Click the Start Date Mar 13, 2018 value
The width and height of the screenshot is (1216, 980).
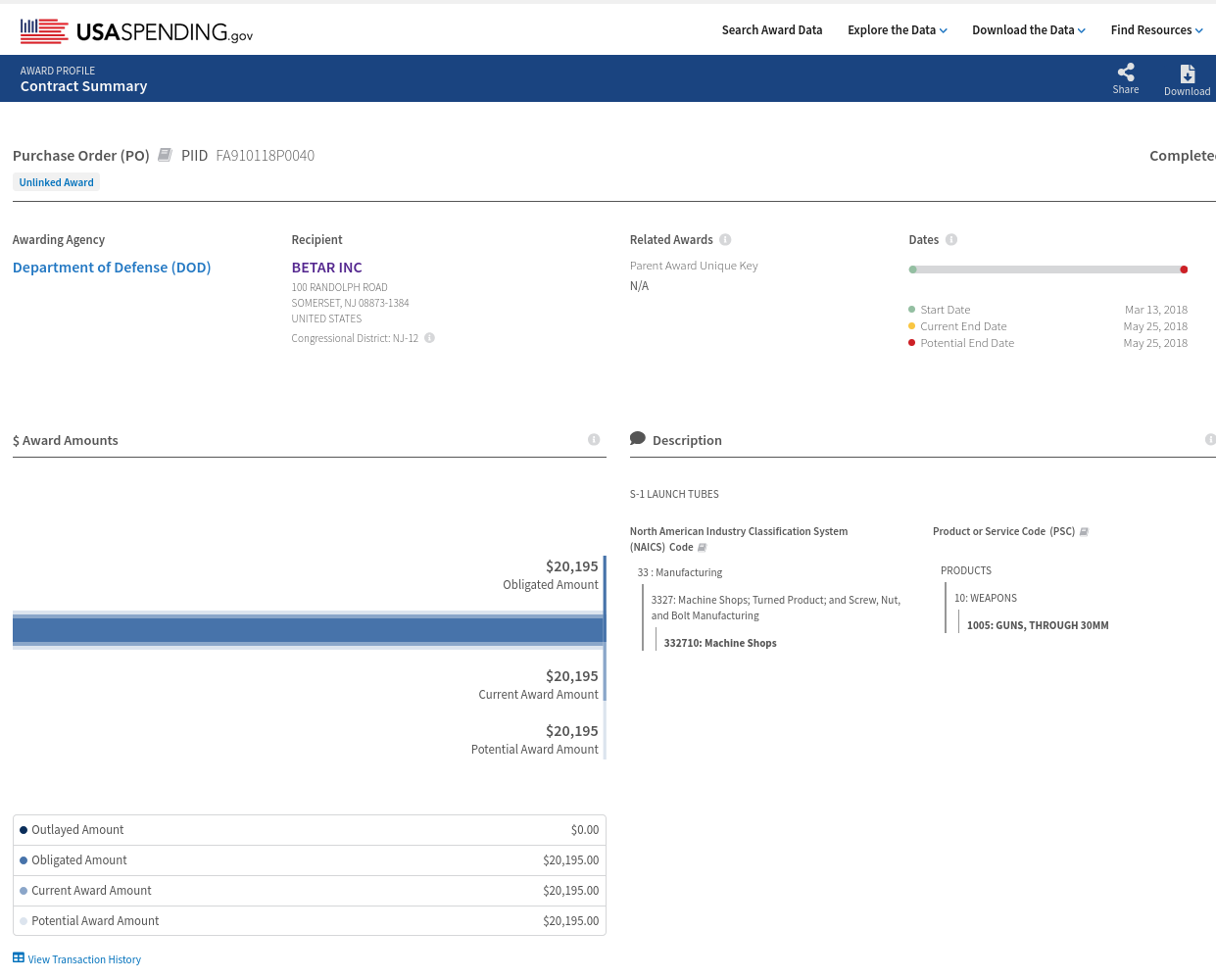[x=1156, y=310]
